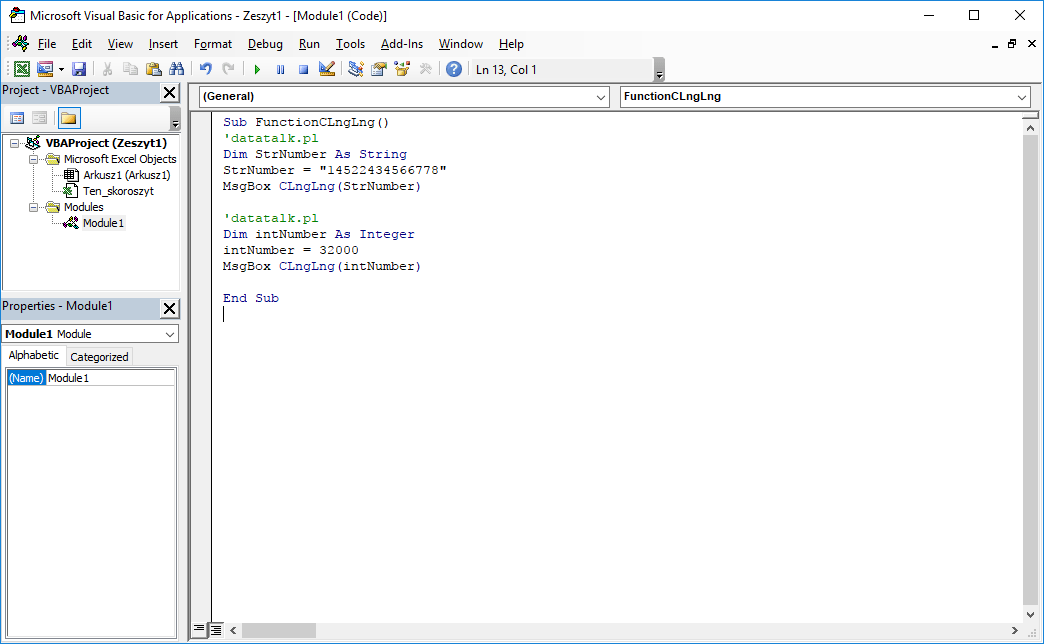Switch to the Categorized properties tab
1044x644 pixels.
(98, 356)
